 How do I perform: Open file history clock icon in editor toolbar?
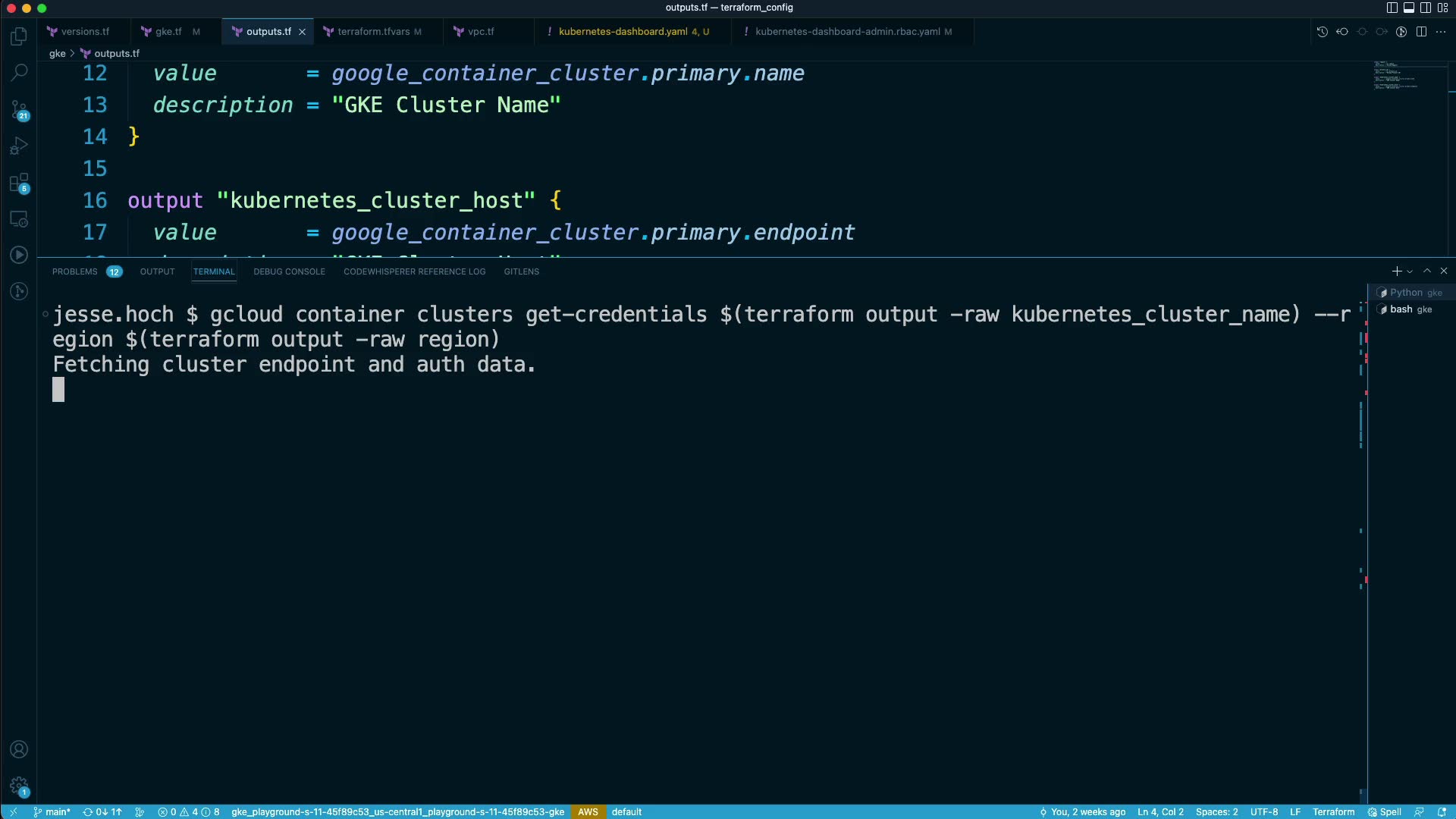click(x=1322, y=32)
